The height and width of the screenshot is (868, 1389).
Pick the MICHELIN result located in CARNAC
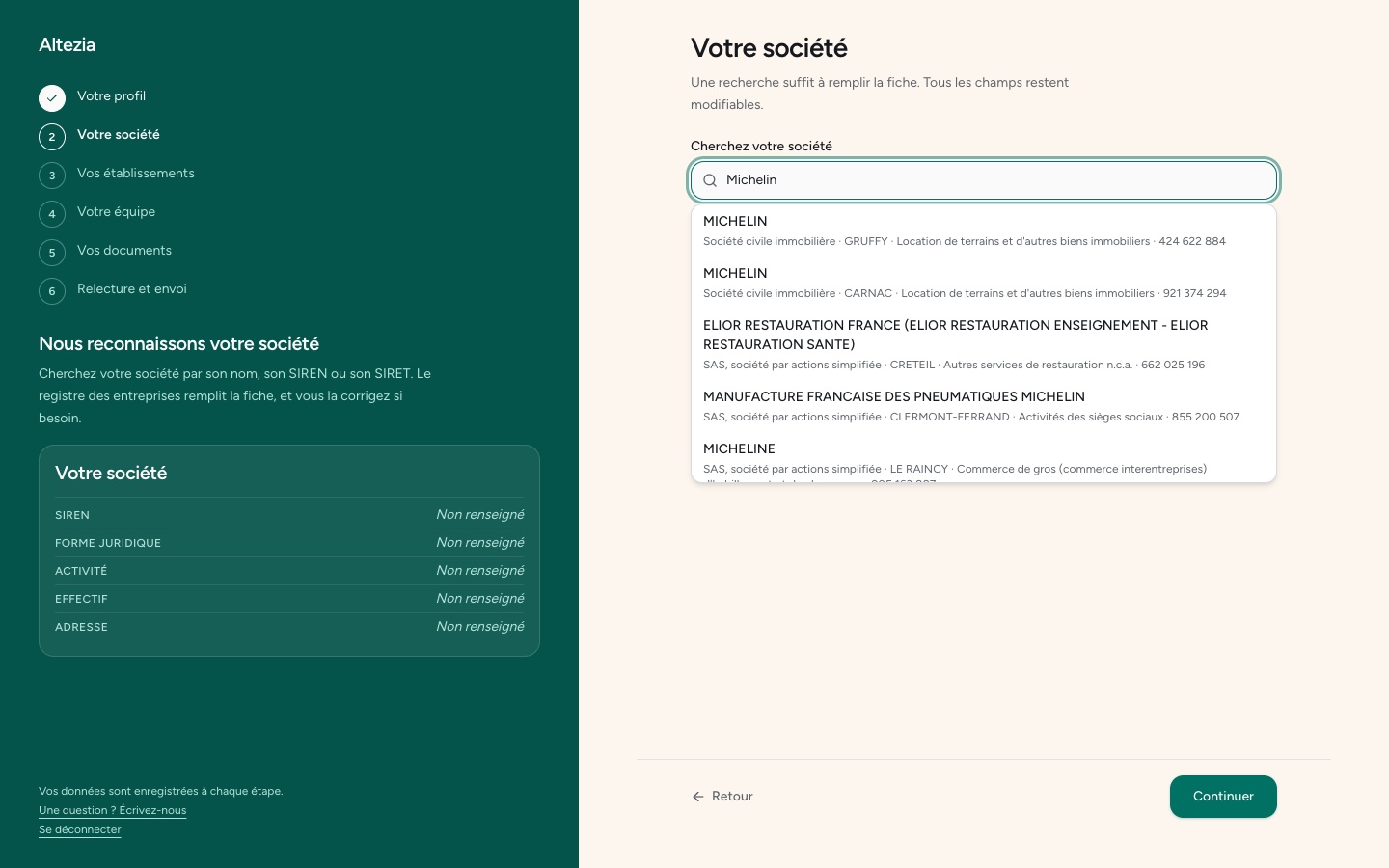coord(984,284)
